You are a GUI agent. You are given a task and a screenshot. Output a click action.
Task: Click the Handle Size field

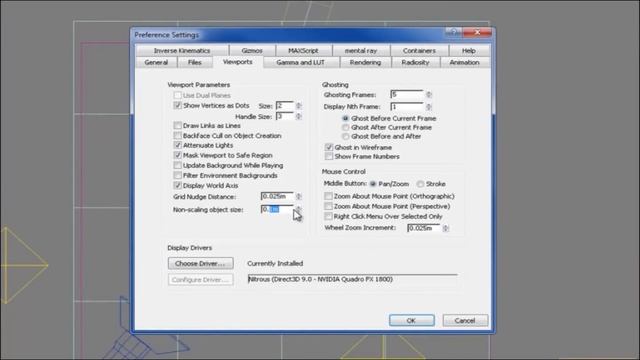[x=285, y=116]
